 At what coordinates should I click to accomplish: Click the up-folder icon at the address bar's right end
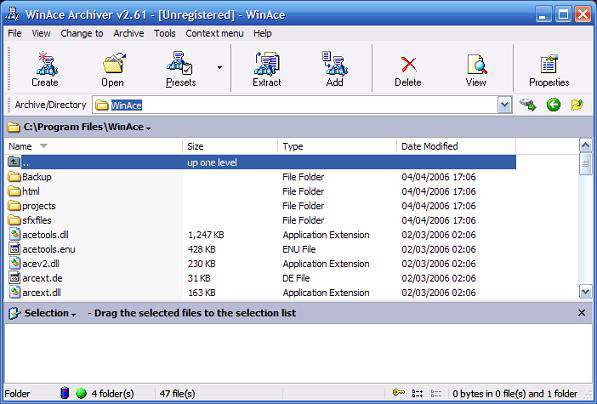pyautogui.click(x=577, y=105)
